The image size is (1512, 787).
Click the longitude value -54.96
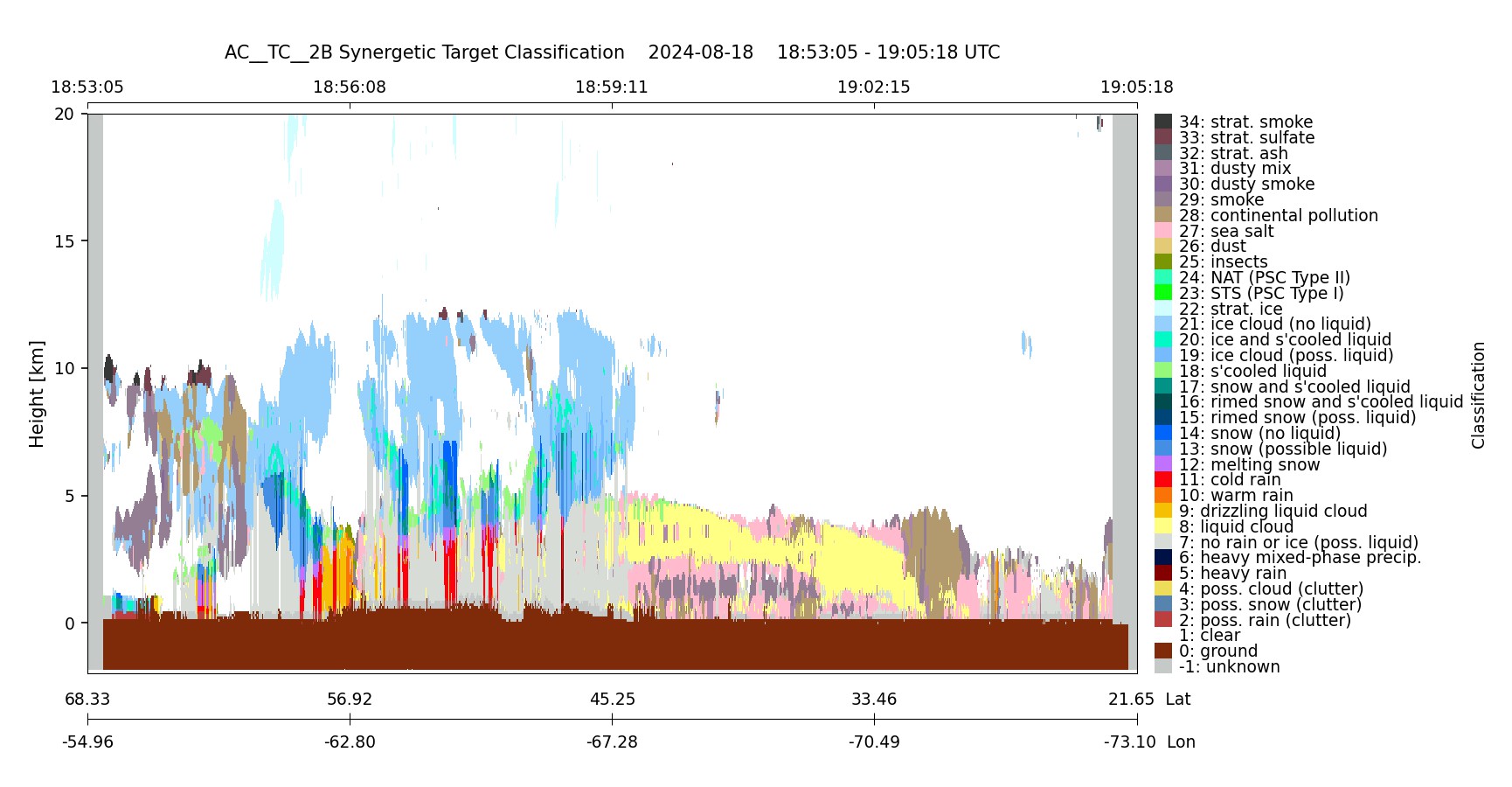(x=87, y=742)
